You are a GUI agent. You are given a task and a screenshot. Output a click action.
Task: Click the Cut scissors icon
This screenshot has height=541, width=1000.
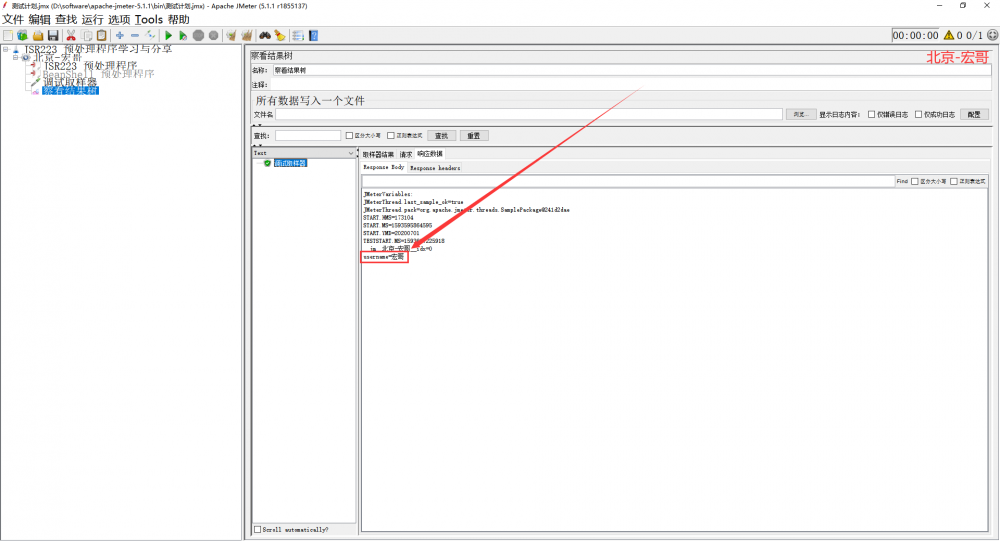tap(71, 36)
